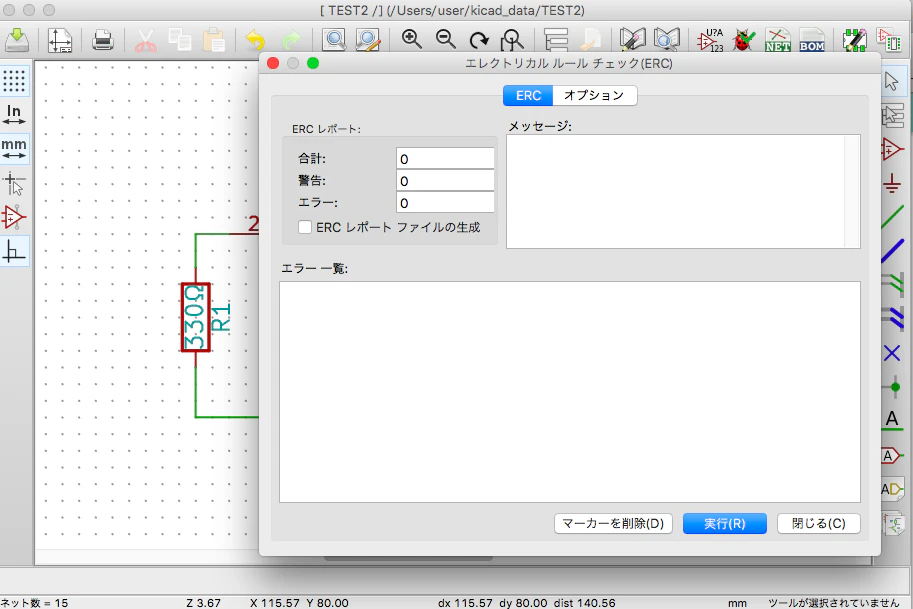Toggle grid display dots icon

(14, 81)
